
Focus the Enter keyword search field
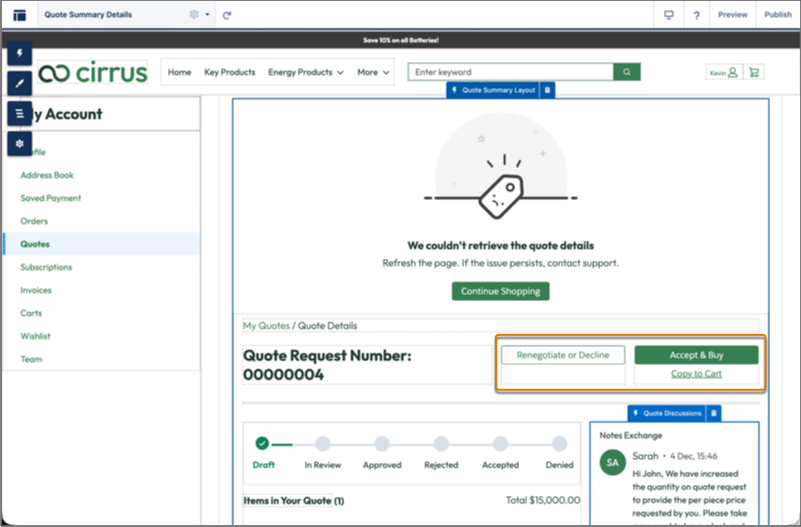[x=510, y=72]
